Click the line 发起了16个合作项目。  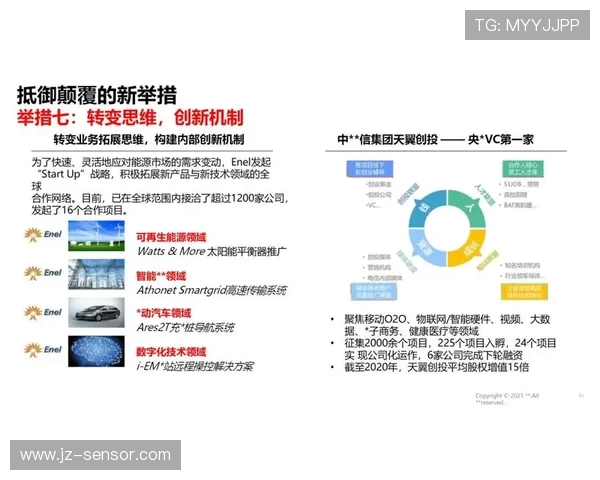(x=80, y=210)
